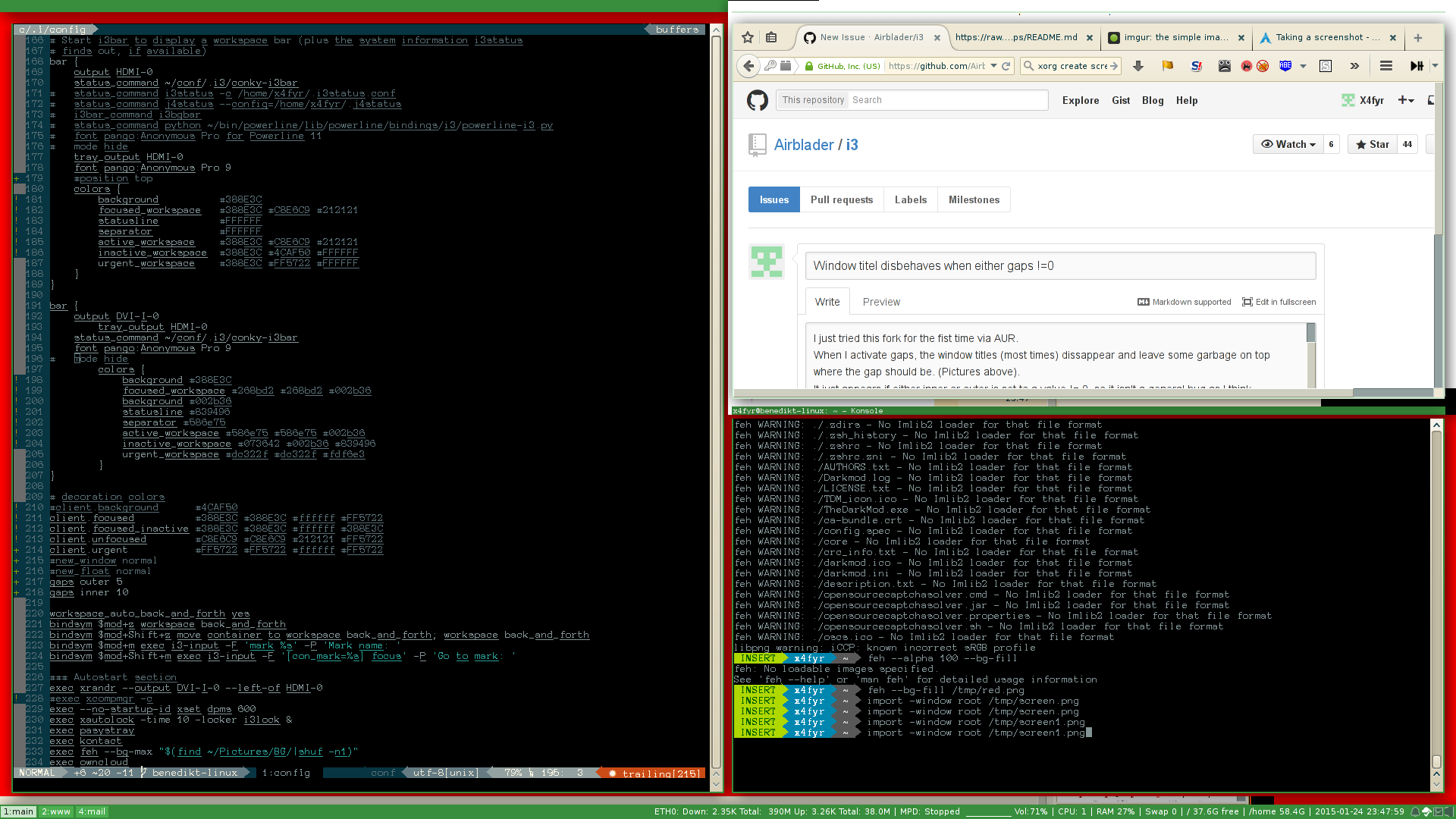Select the Write tab of the issue
Image resolution: width=1456 pixels, height=819 pixels.
click(x=827, y=302)
